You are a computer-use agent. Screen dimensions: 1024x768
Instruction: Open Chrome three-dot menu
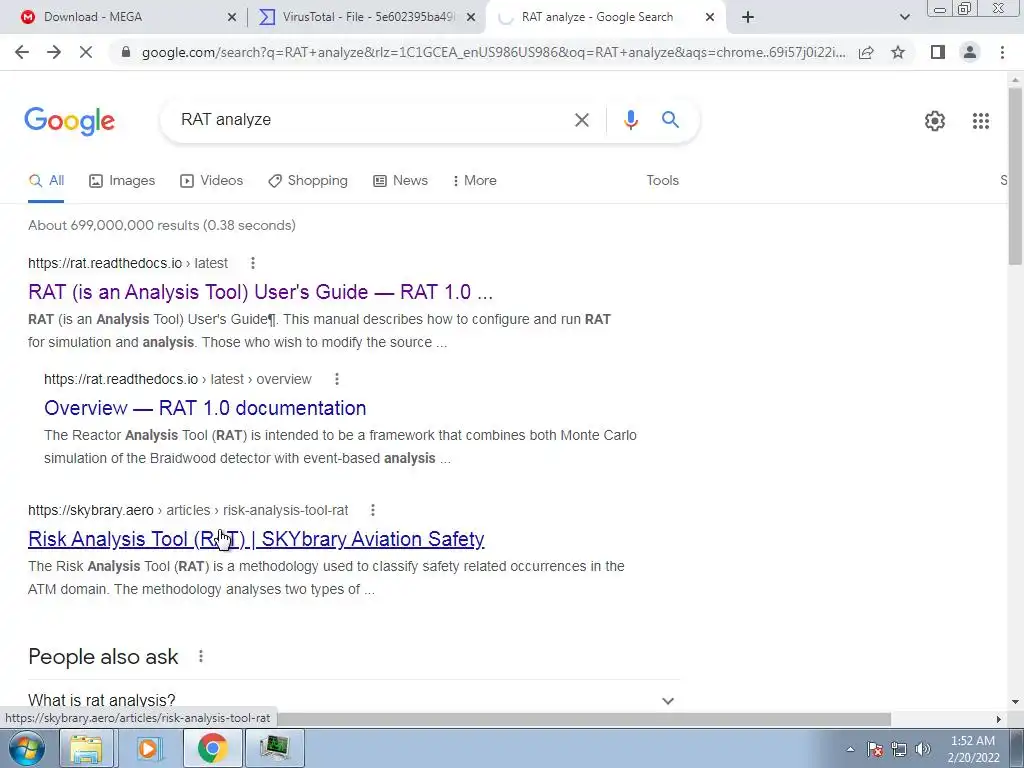pyautogui.click(x=1002, y=52)
